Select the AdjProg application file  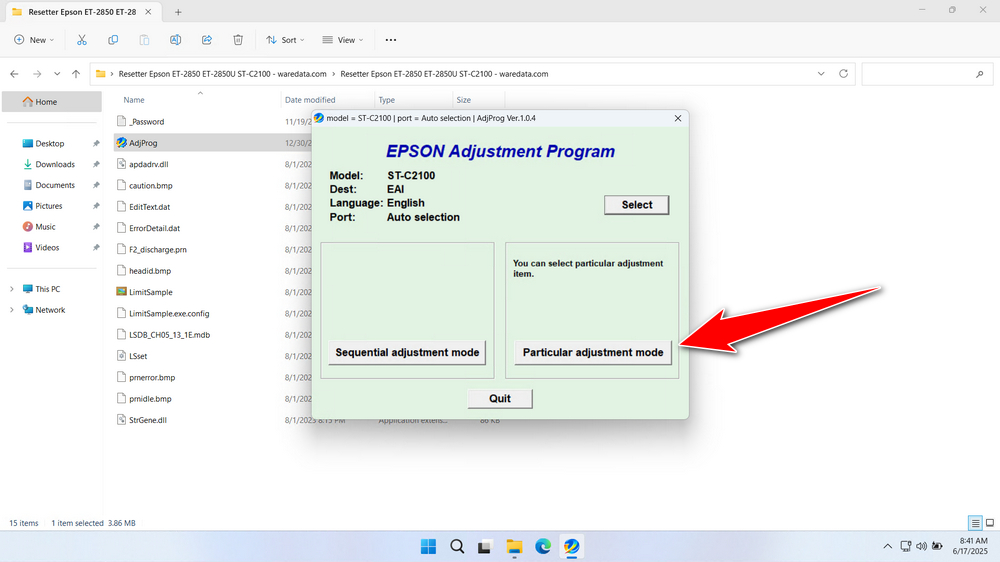point(143,143)
